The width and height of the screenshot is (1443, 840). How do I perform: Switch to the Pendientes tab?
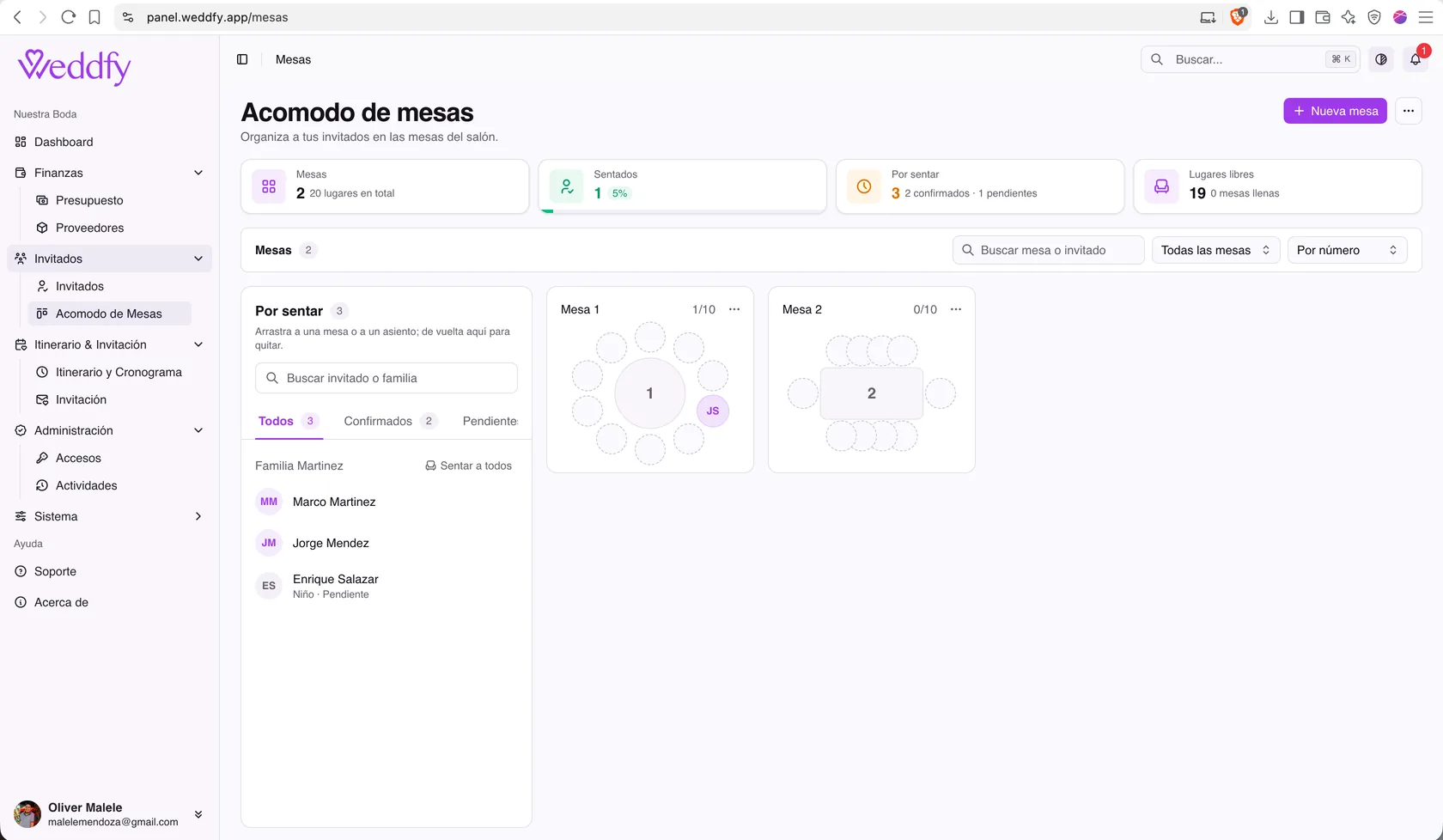490,421
